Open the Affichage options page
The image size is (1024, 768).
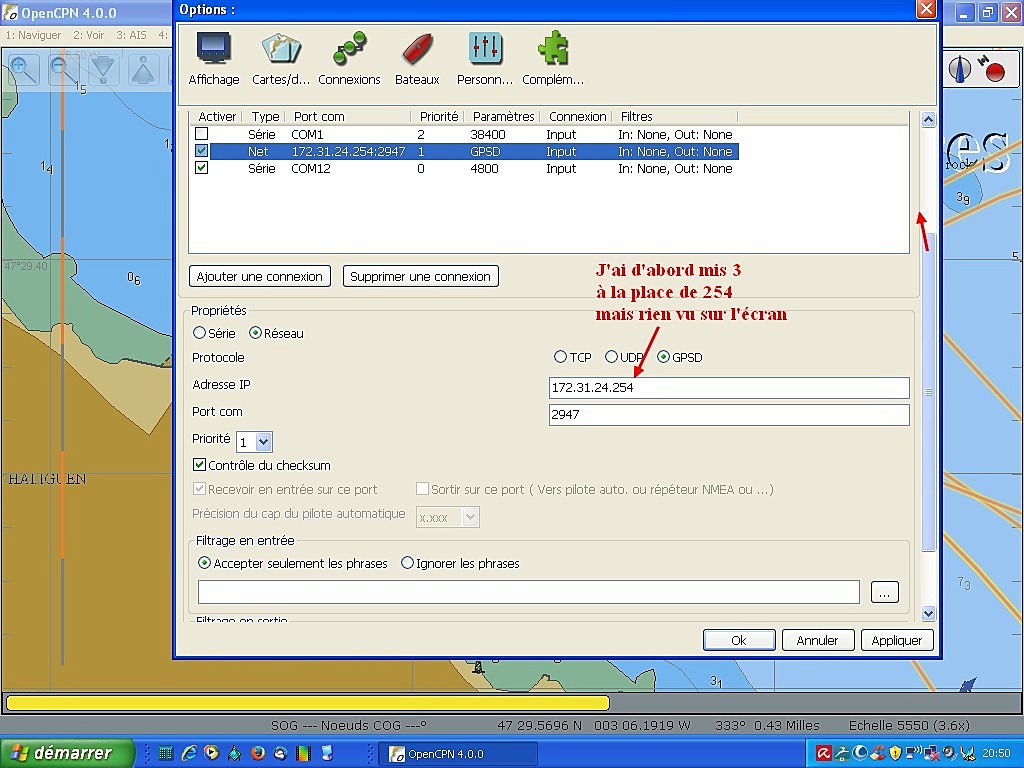point(214,59)
